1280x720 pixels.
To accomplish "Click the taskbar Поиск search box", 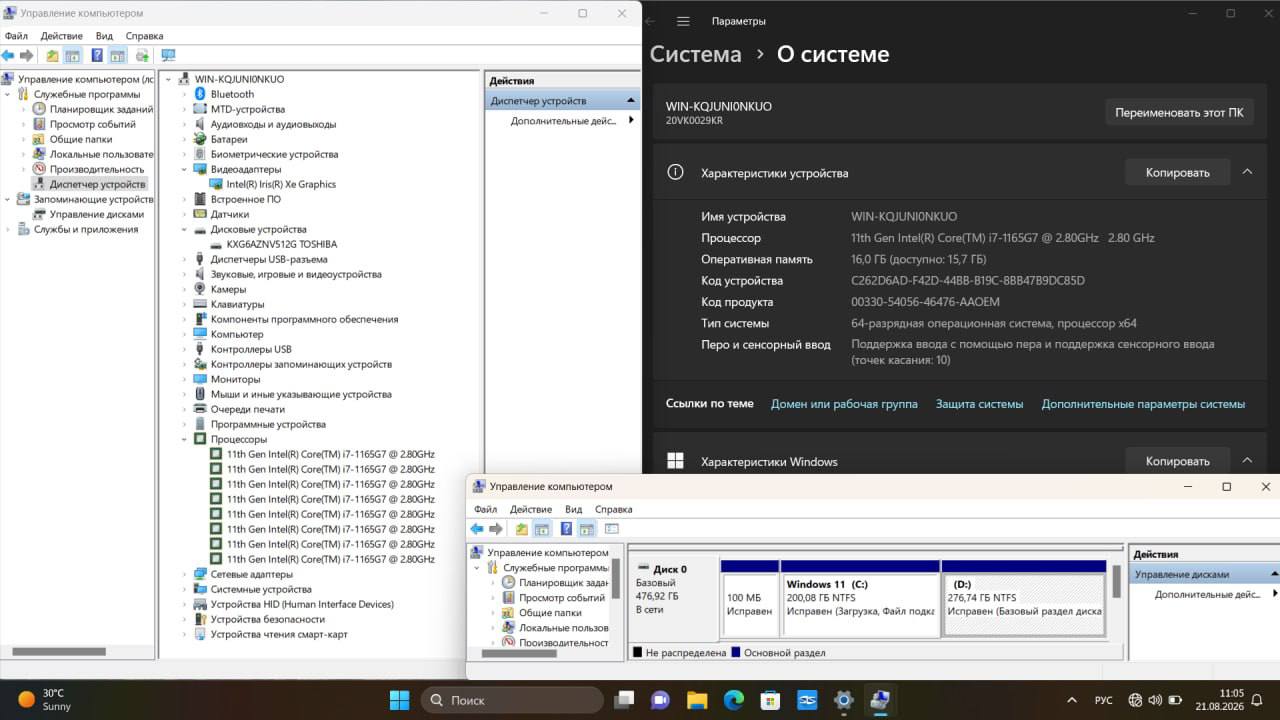I will (511, 700).
